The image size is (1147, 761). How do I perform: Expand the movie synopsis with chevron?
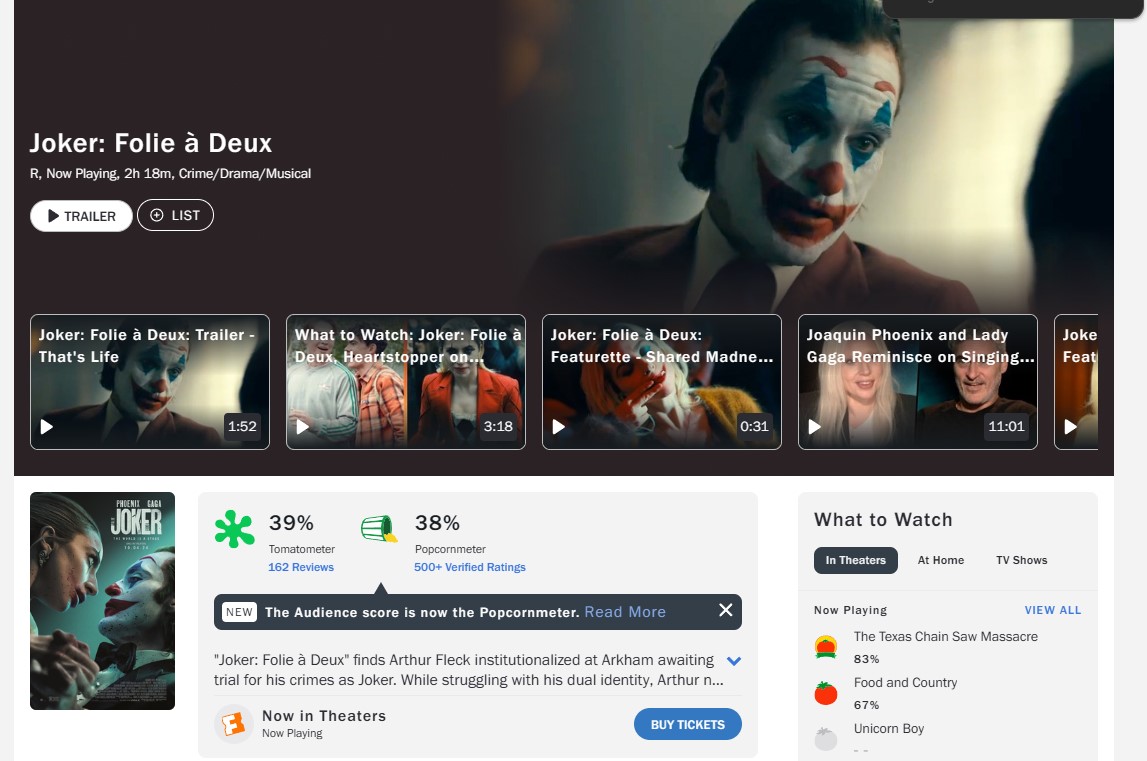734,661
